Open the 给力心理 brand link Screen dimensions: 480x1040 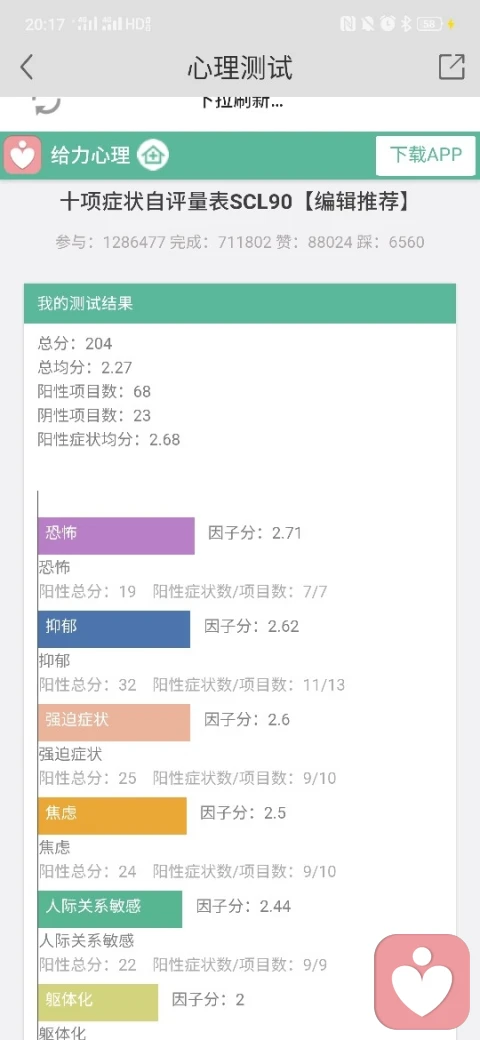click(91, 156)
